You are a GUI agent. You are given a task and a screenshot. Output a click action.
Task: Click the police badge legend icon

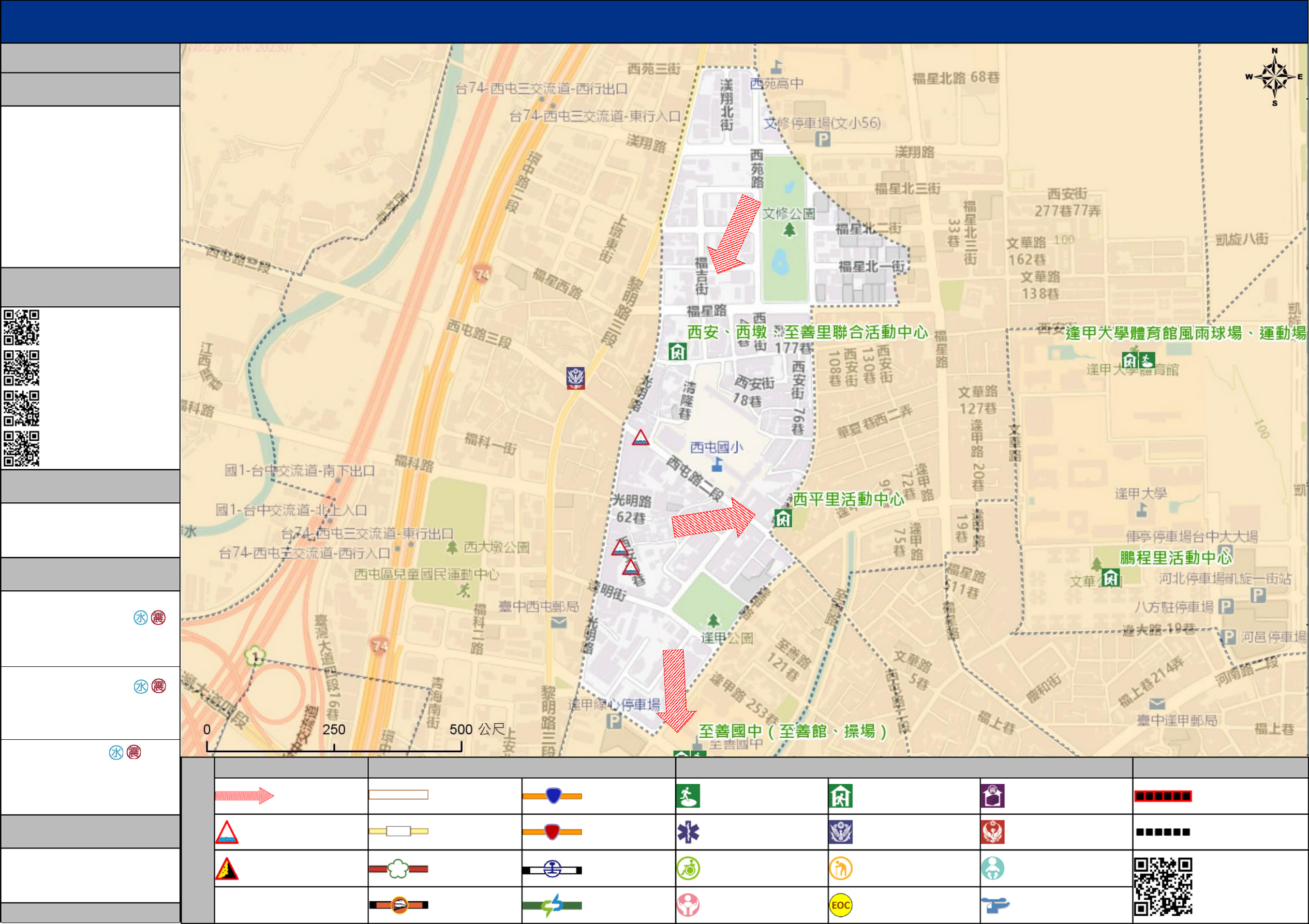click(841, 832)
